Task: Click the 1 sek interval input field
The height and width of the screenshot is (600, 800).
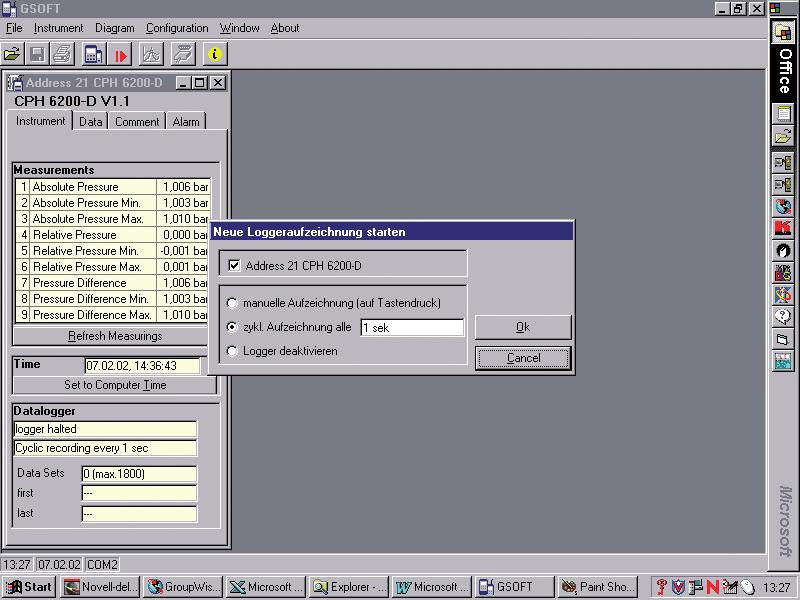Action: (412, 328)
